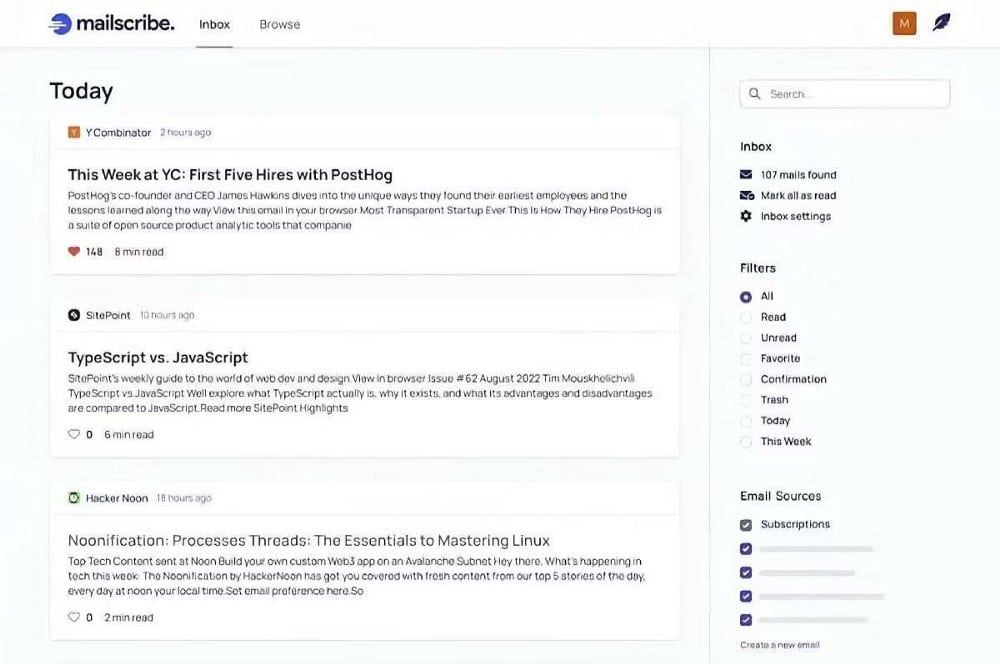Select the Trash filter radio button
This screenshot has height=664, width=1000.
tap(746, 400)
